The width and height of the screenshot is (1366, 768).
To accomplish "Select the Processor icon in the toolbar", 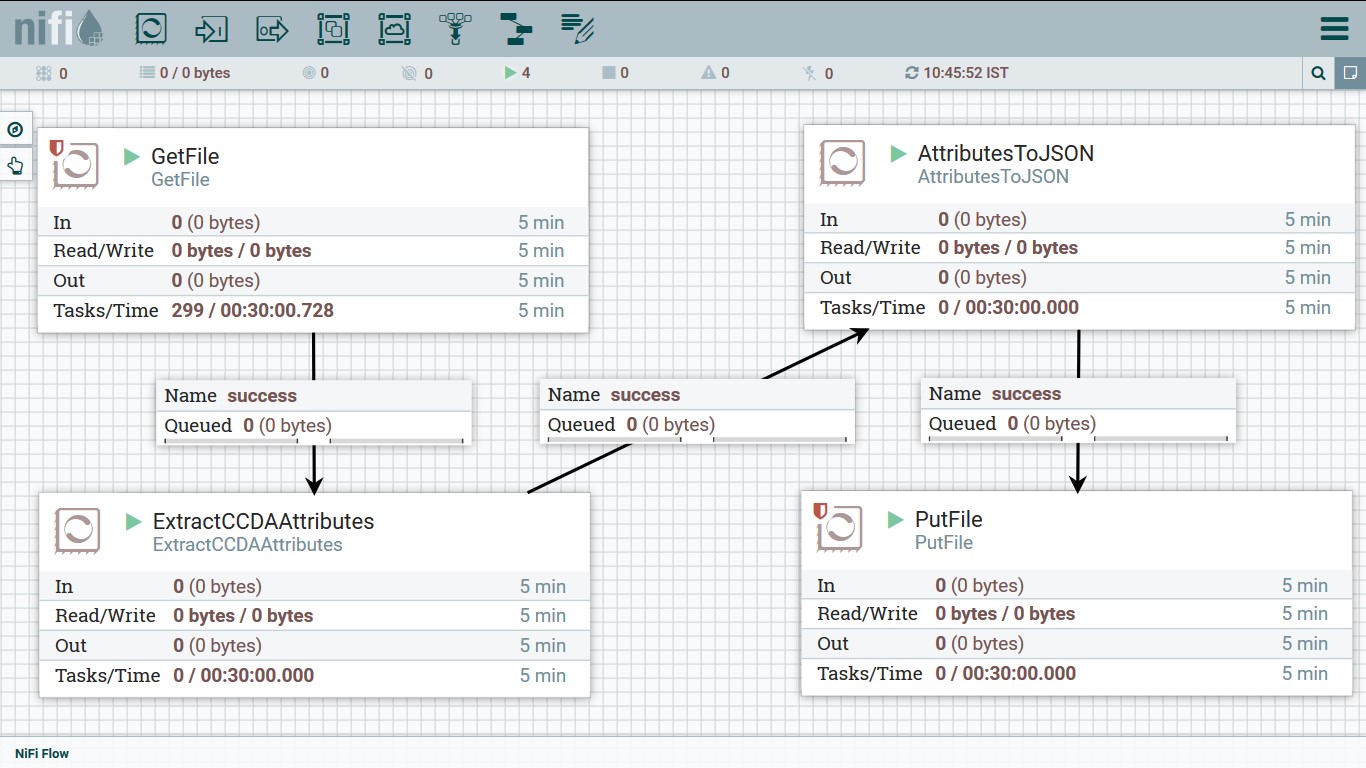I will (x=151, y=29).
